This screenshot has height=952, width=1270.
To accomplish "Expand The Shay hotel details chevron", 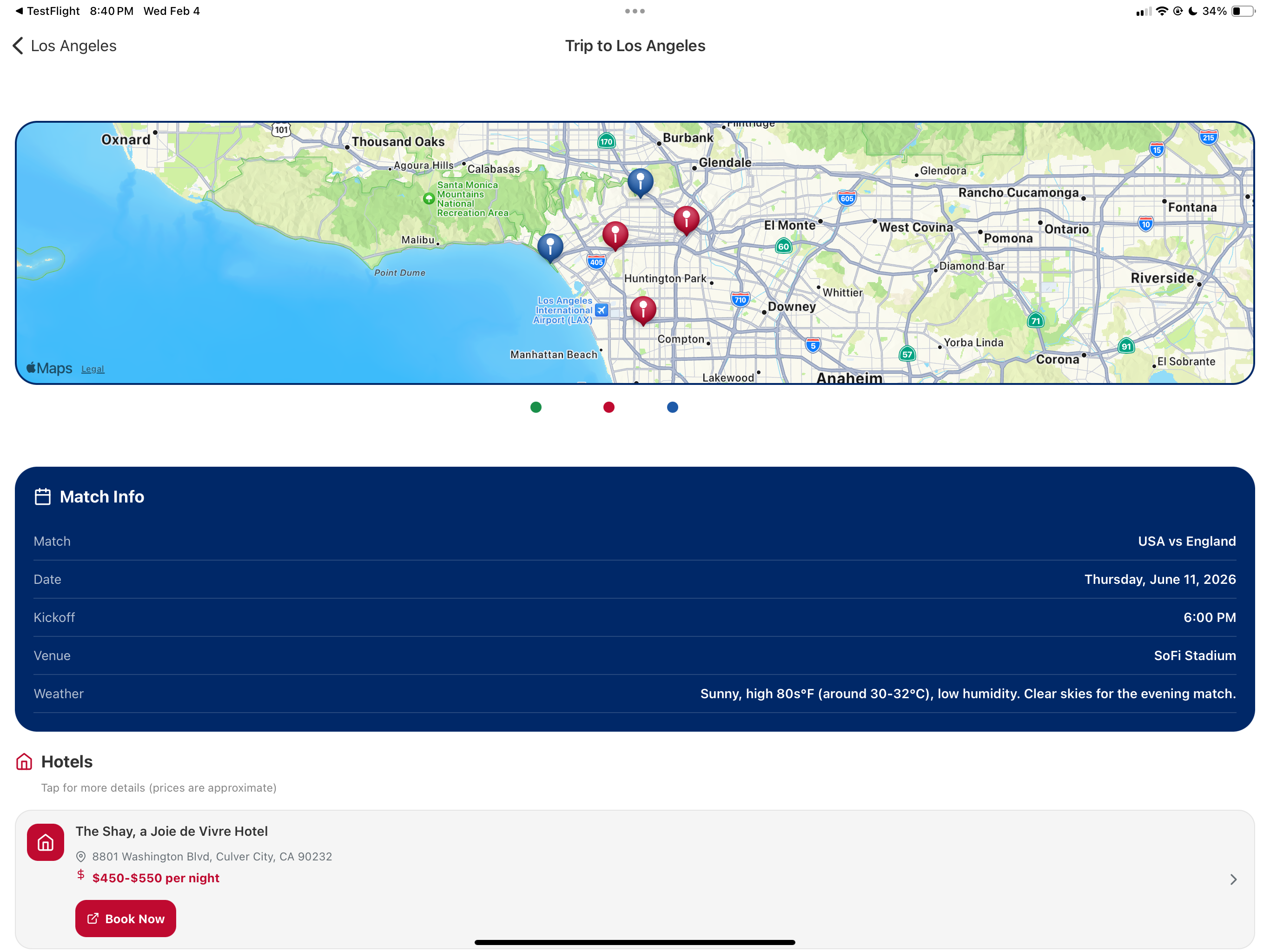I will pyautogui.click(x=1233, y=879).
